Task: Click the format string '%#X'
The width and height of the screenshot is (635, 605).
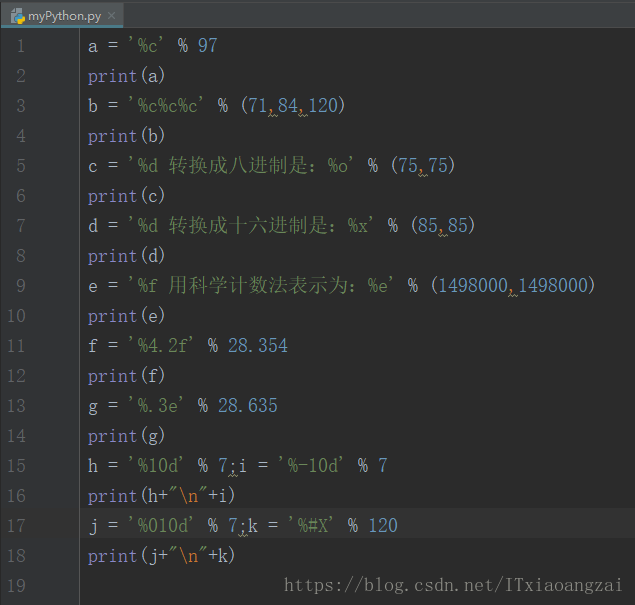Action: coord(311,525)
